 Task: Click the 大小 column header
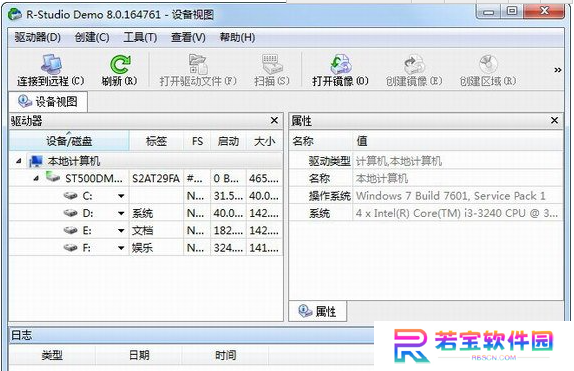[x=265, y=141]
